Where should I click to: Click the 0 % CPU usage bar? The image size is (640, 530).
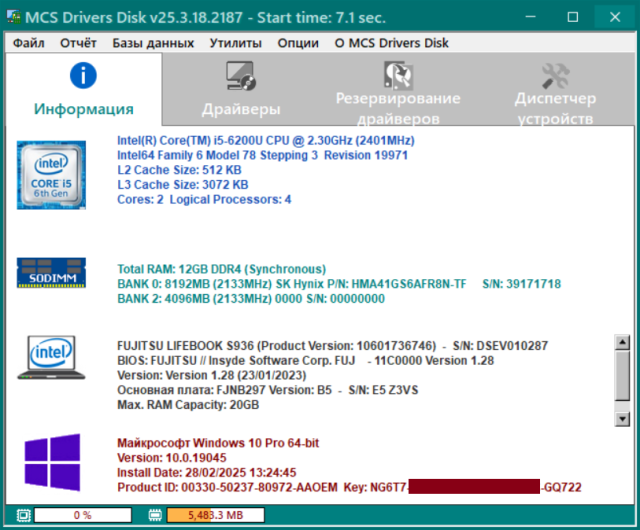83,515
